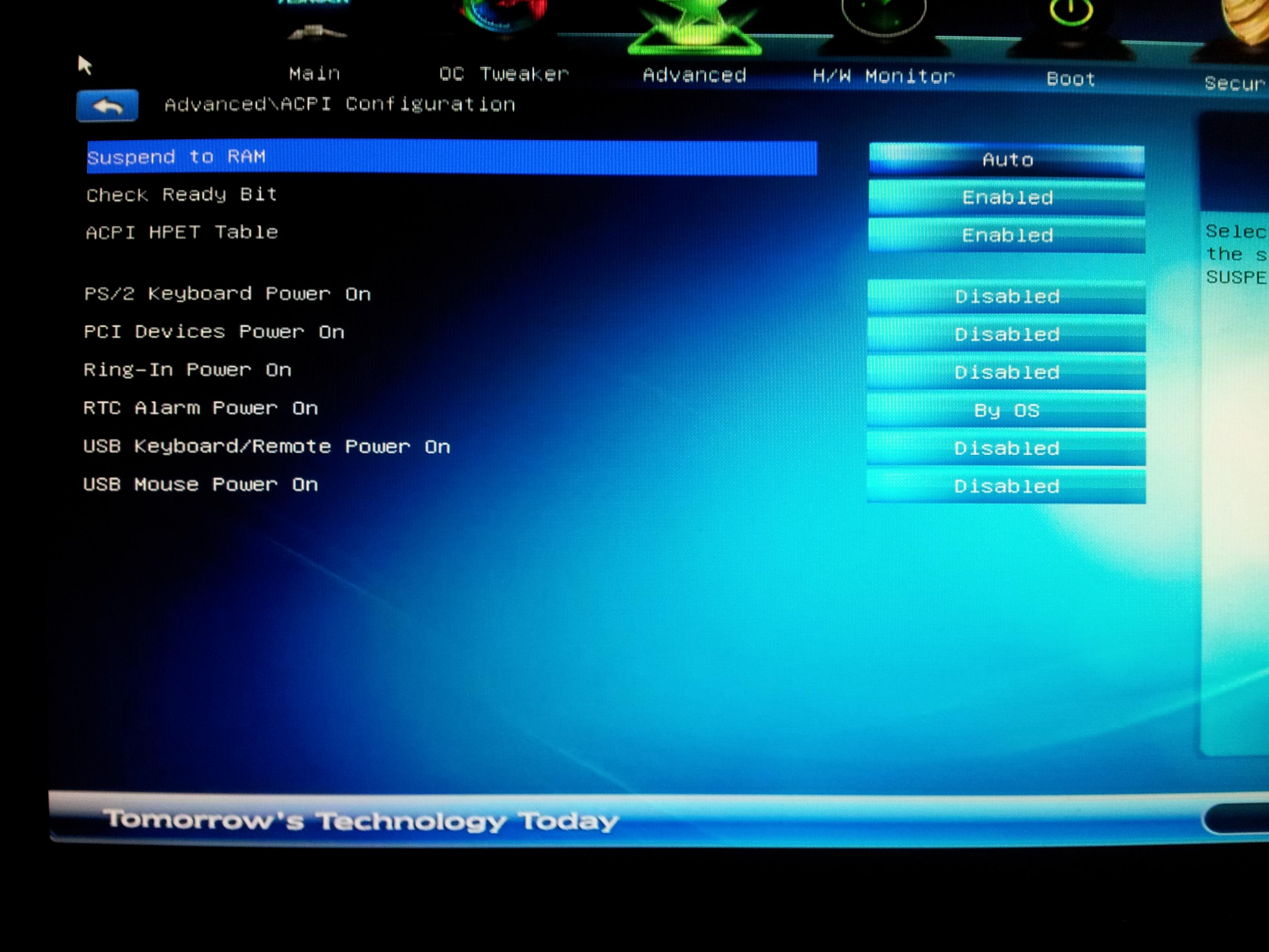Click the green star Advanced icon
Viewport: 1269px width, 952px height.
coord(695,26)
